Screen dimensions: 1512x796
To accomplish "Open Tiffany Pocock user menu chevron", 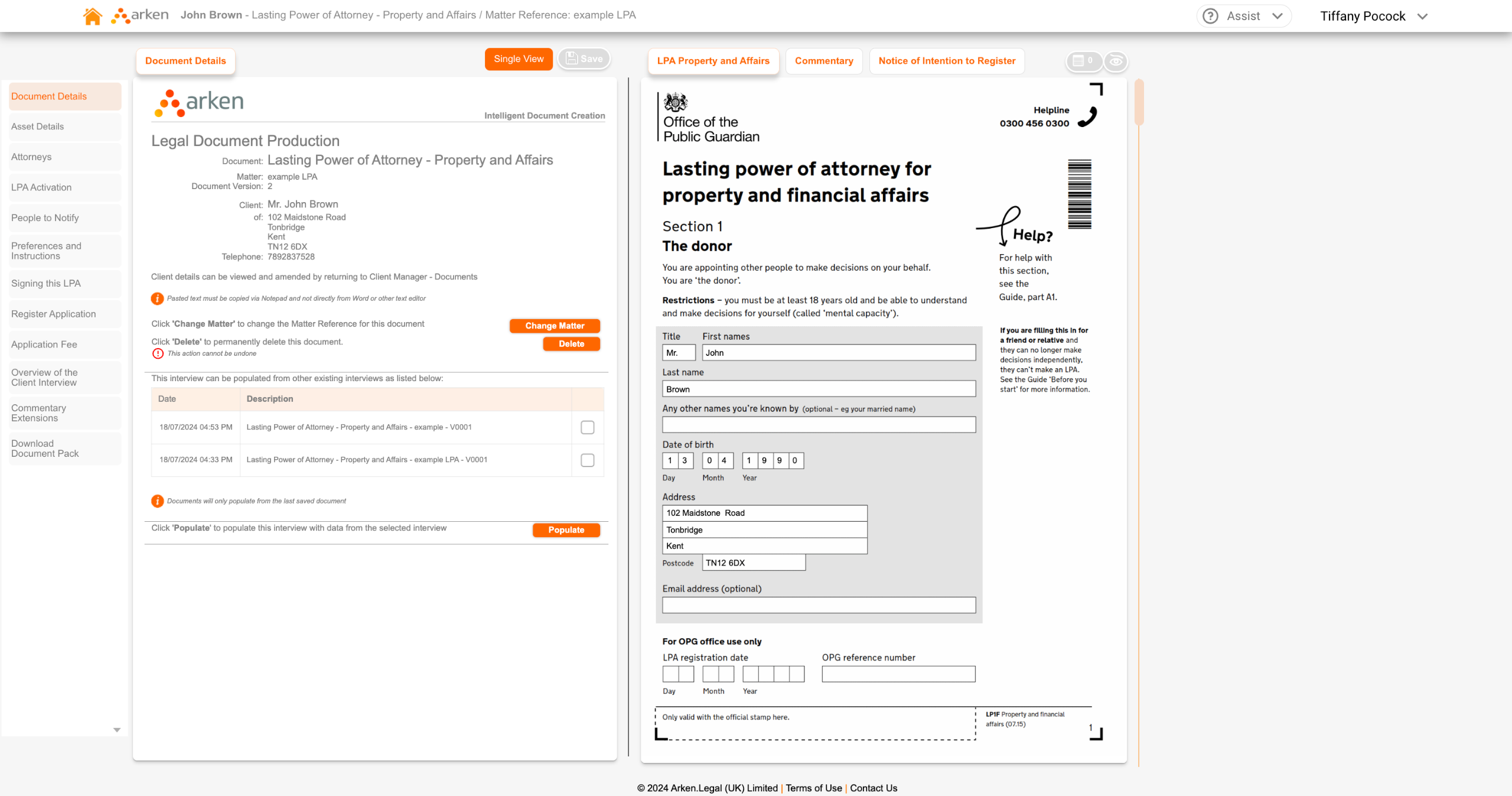I will [x=1423, y=17].
